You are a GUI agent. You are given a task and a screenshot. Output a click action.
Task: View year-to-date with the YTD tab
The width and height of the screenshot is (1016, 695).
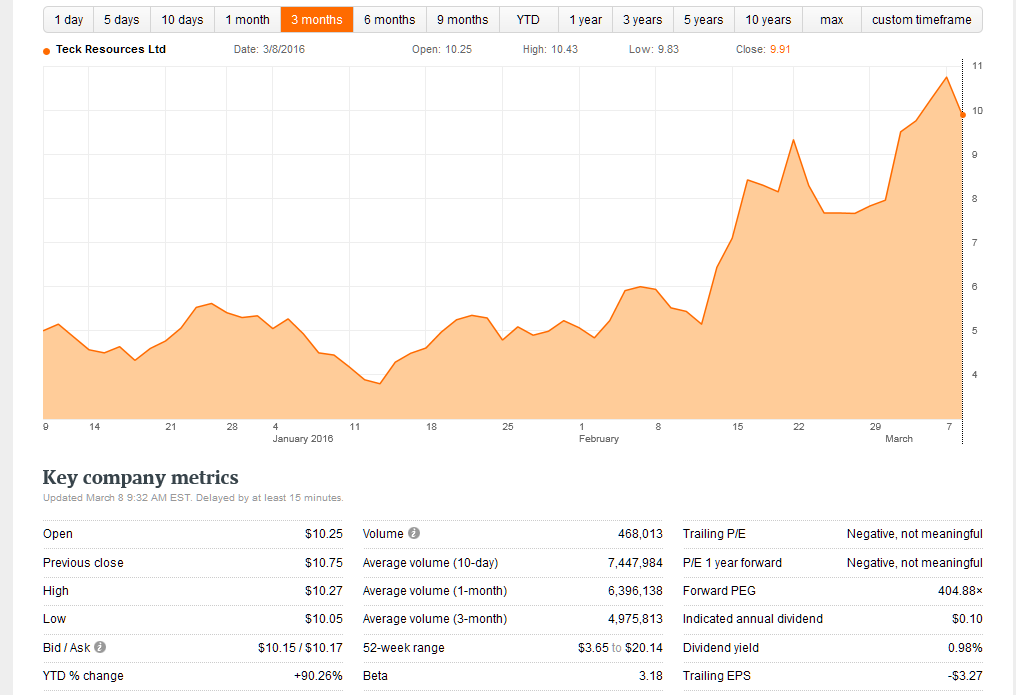(x=528, y=20)
